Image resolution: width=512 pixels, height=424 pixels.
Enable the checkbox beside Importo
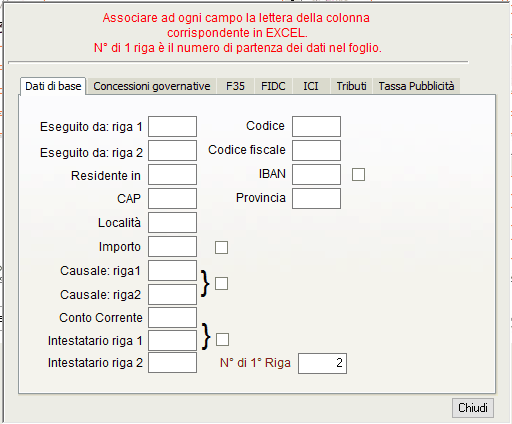pos(221,247)
